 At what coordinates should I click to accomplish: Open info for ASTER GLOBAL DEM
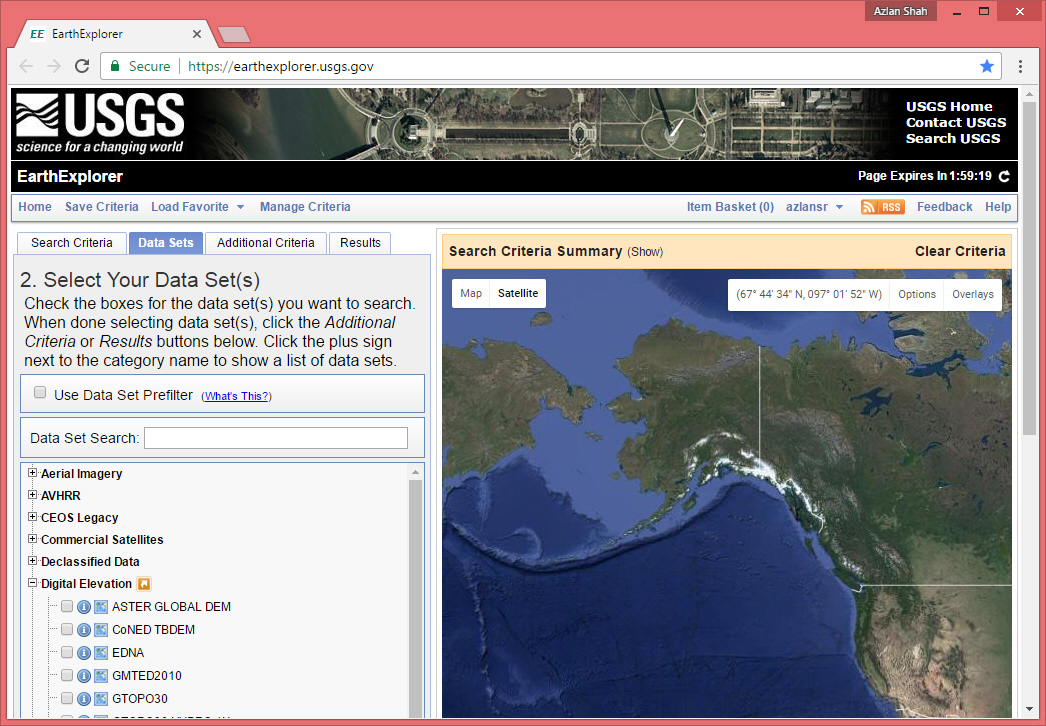[x=84, y=607]
